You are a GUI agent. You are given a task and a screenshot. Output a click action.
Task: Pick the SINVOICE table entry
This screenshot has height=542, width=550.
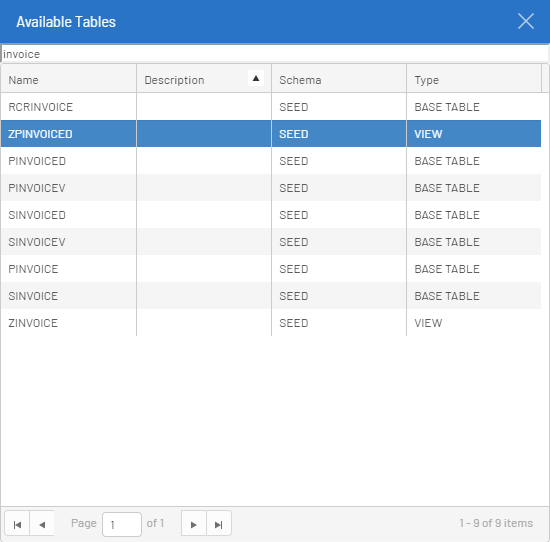271,296
